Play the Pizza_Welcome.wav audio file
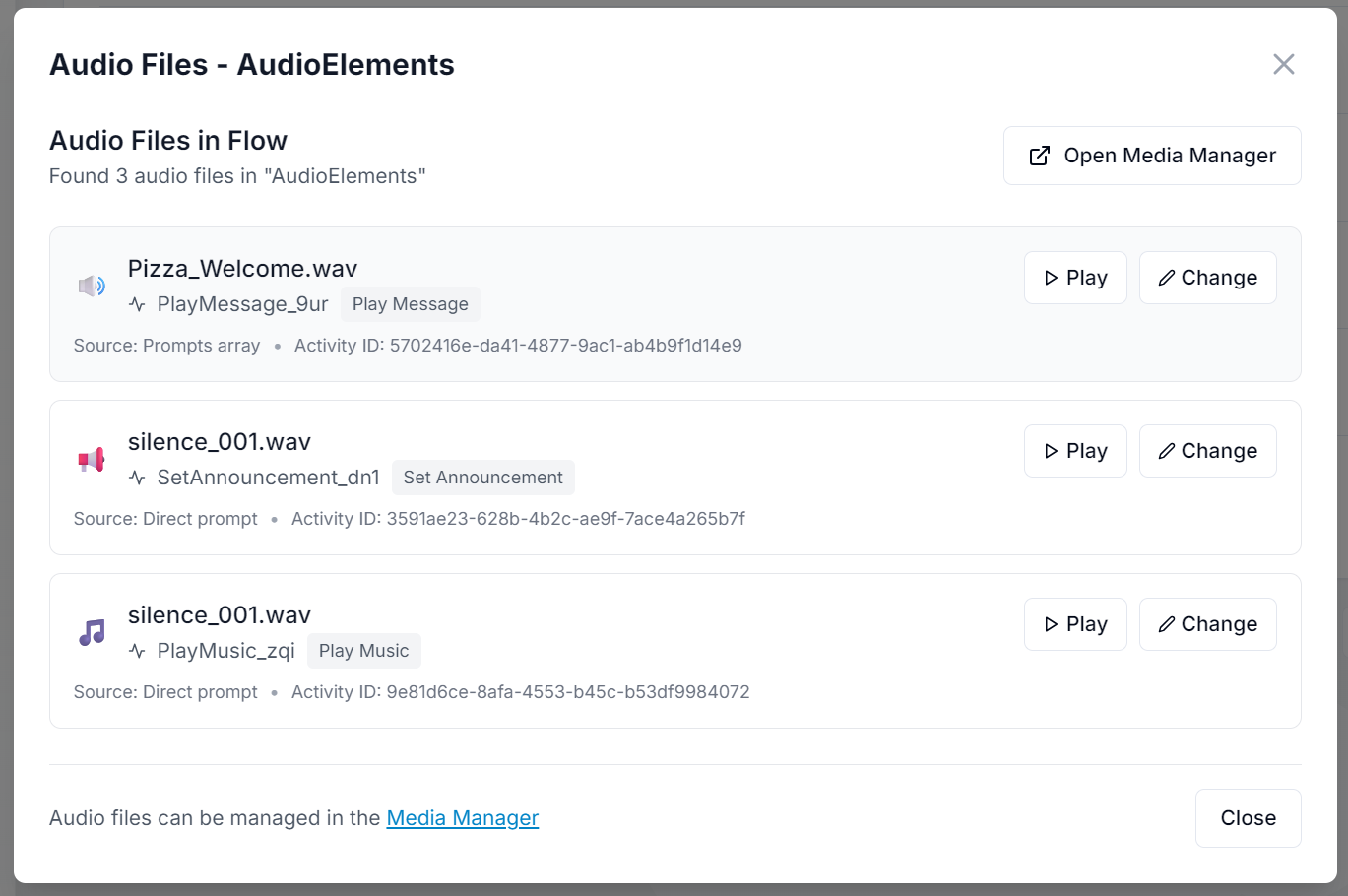Image resolution: width=1348 pixels, height=896 pixels. click(1075, 277)
